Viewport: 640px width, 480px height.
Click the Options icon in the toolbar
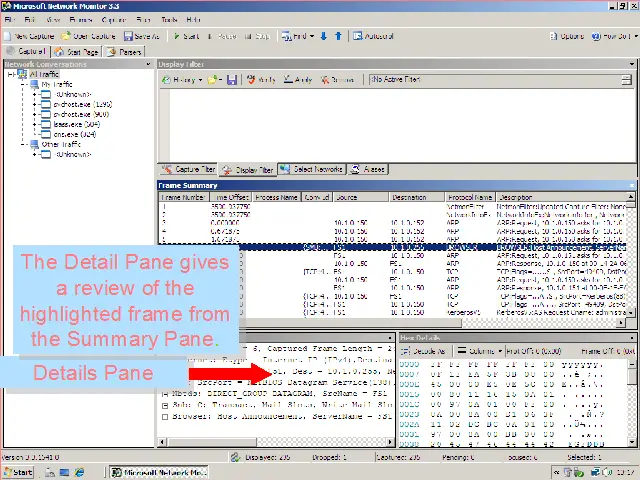pos(553,36)
